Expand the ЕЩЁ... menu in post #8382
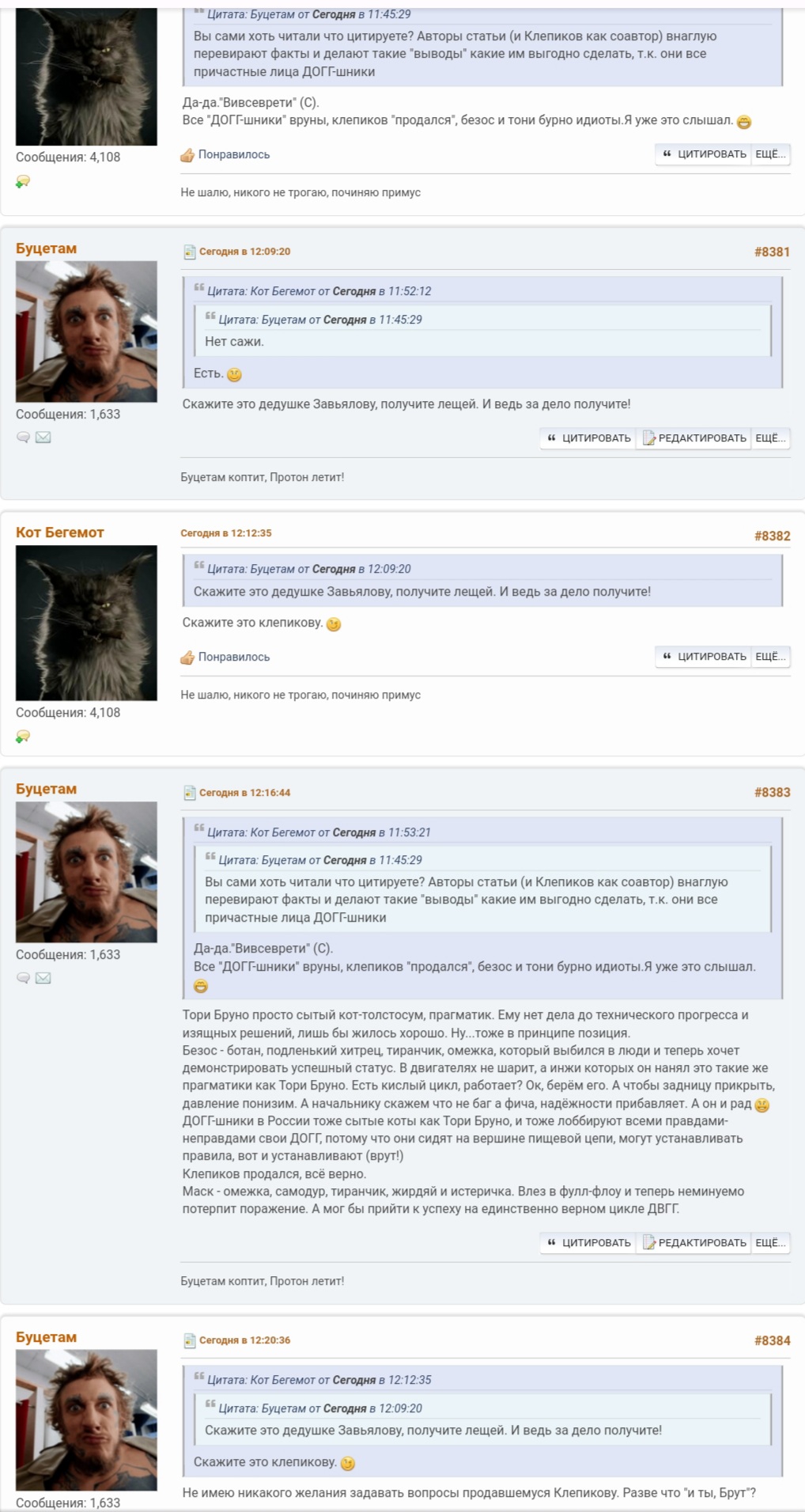This screenshot has width=805, height=1512. click(x=770, y=657)
